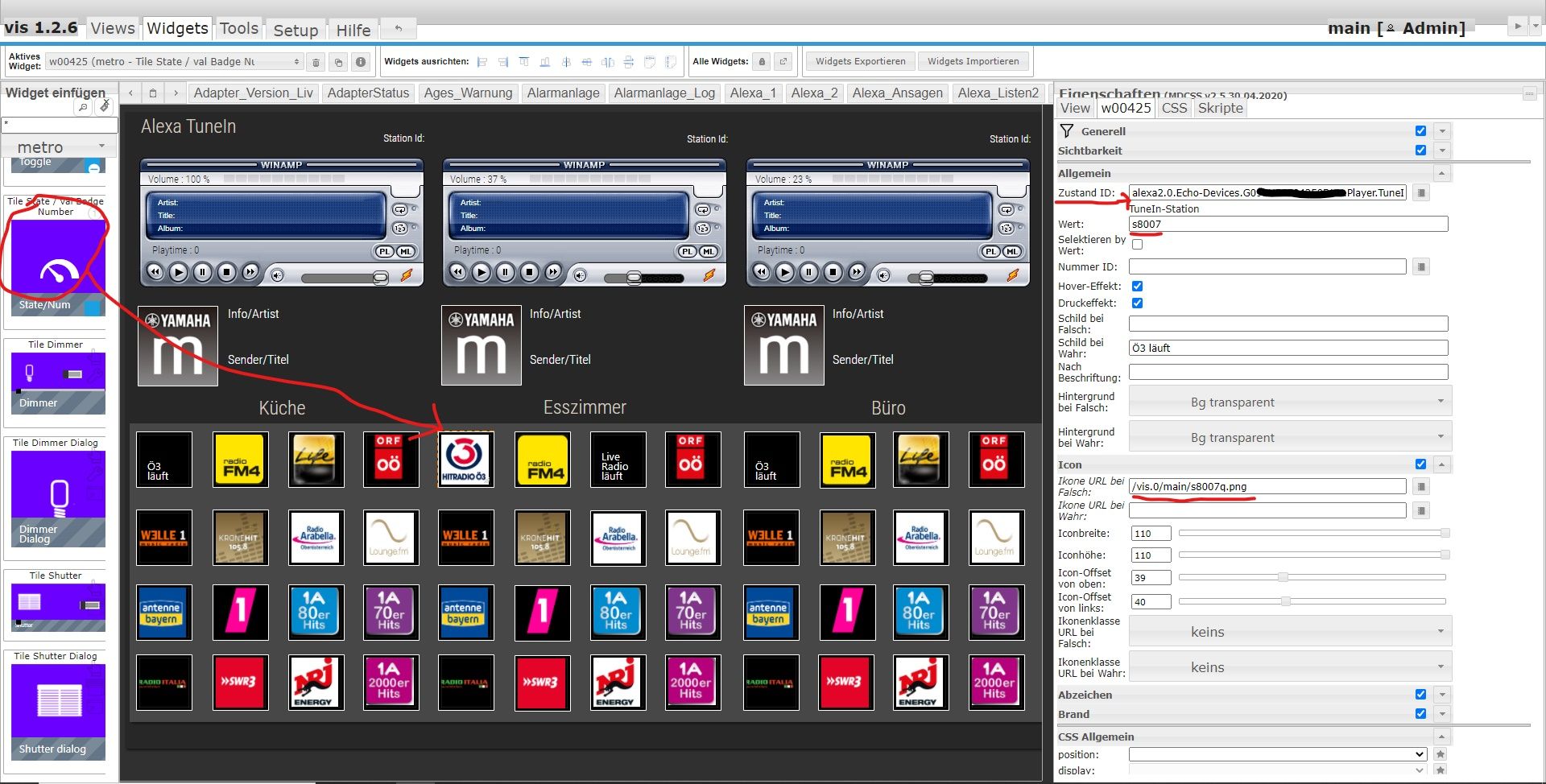1546x784 pixels.
Task: Uncheck the Druckeffekt checkbox
Action: pos(1137,303)
